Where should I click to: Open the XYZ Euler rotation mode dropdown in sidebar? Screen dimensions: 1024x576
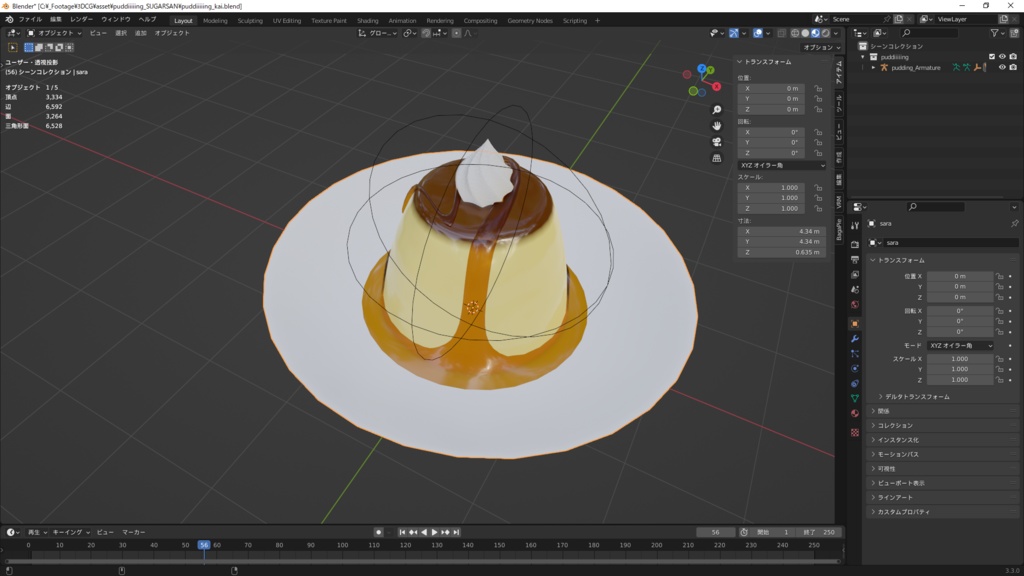[782, 165]
